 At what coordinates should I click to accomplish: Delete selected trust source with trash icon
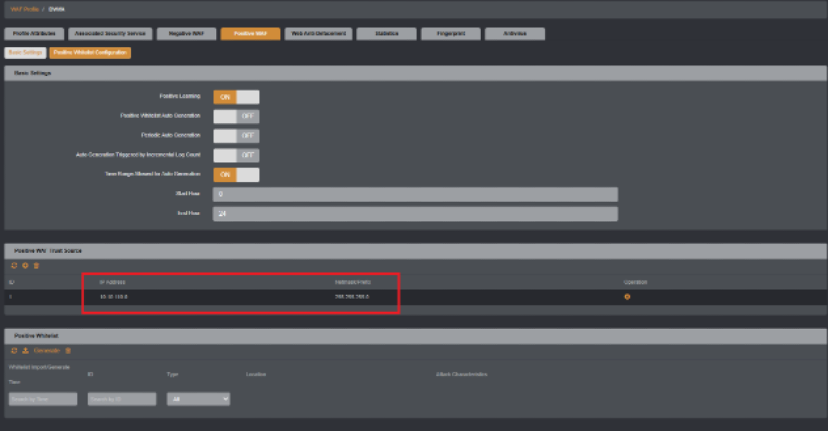click(36, 266)
